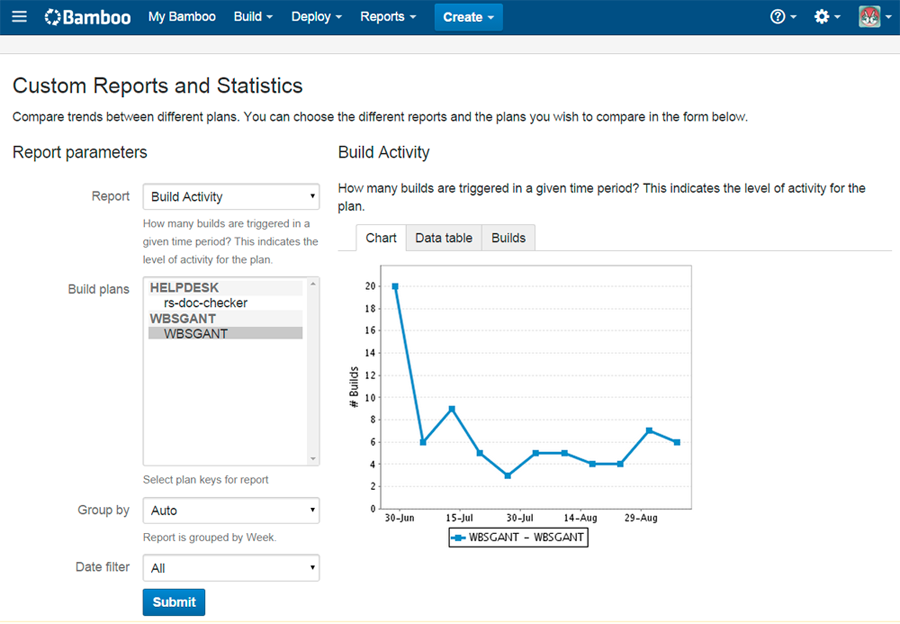The height and width of the screenshot is (624, 900).
Task: Switch to the Chart tab
Action: tap(381, 238)
